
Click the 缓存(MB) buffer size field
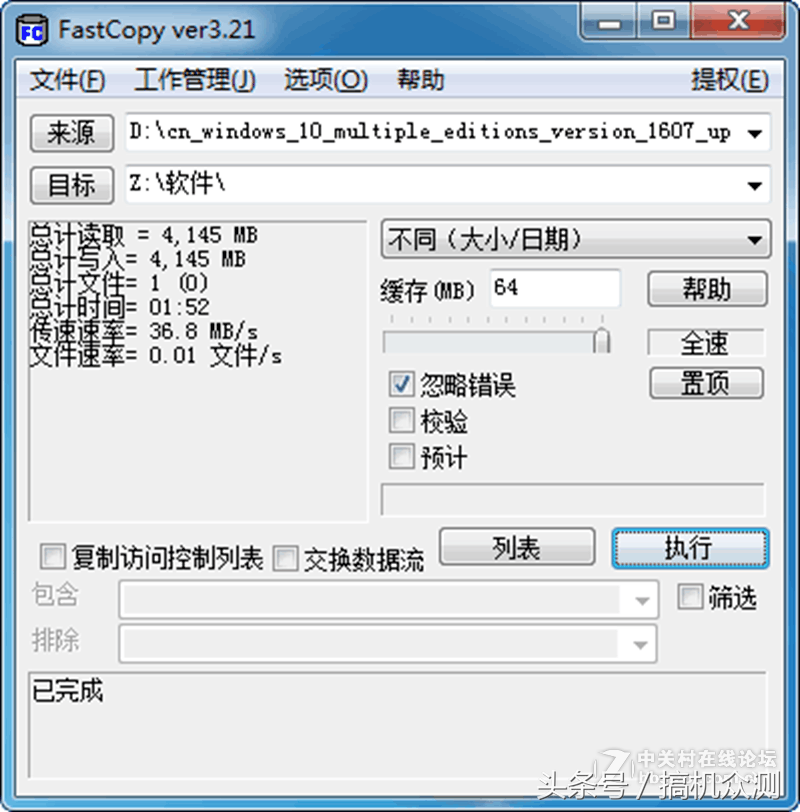click(x=555, y=288)
